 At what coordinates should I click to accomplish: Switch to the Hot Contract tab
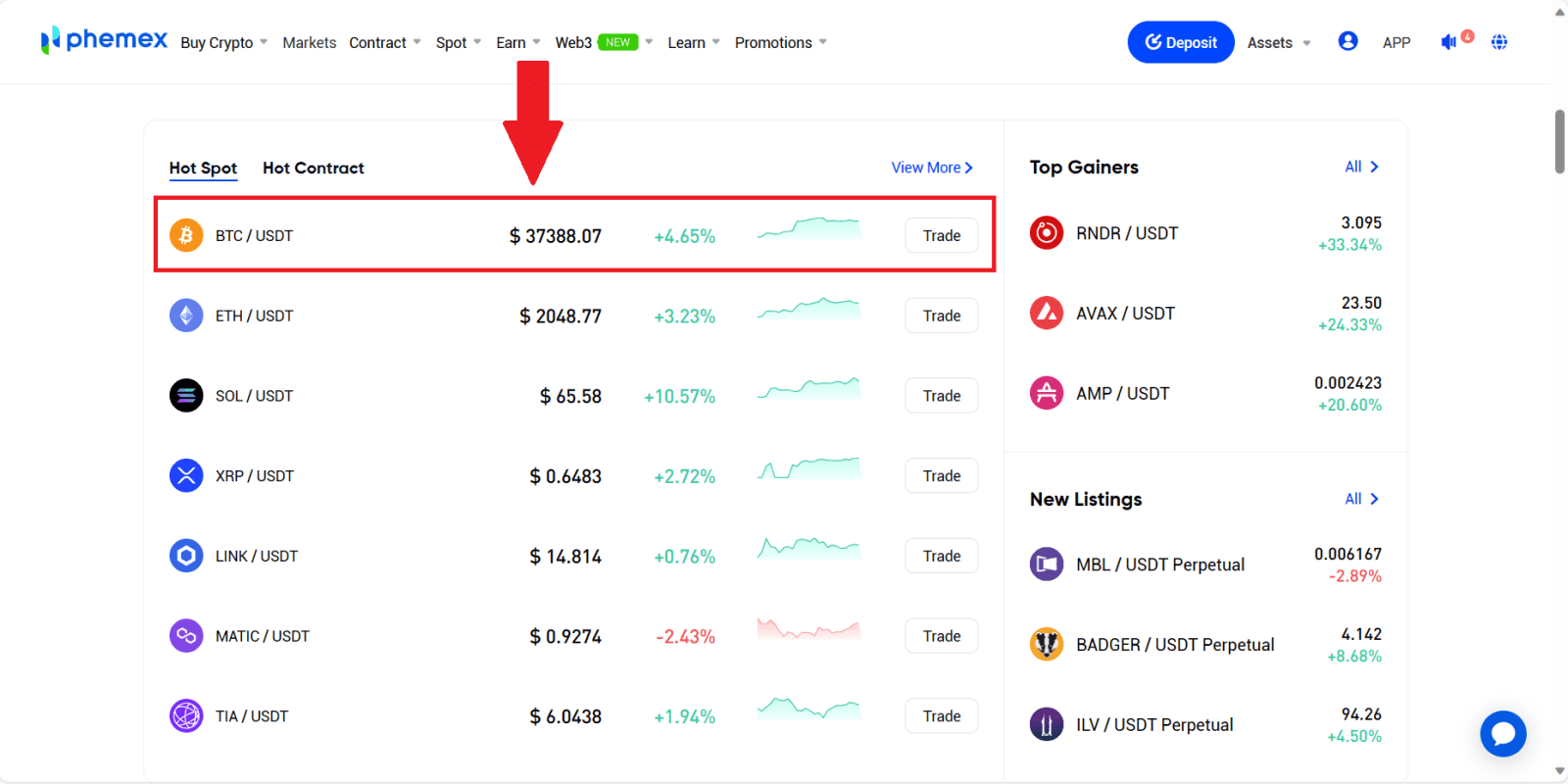click(x=313, y=169)
